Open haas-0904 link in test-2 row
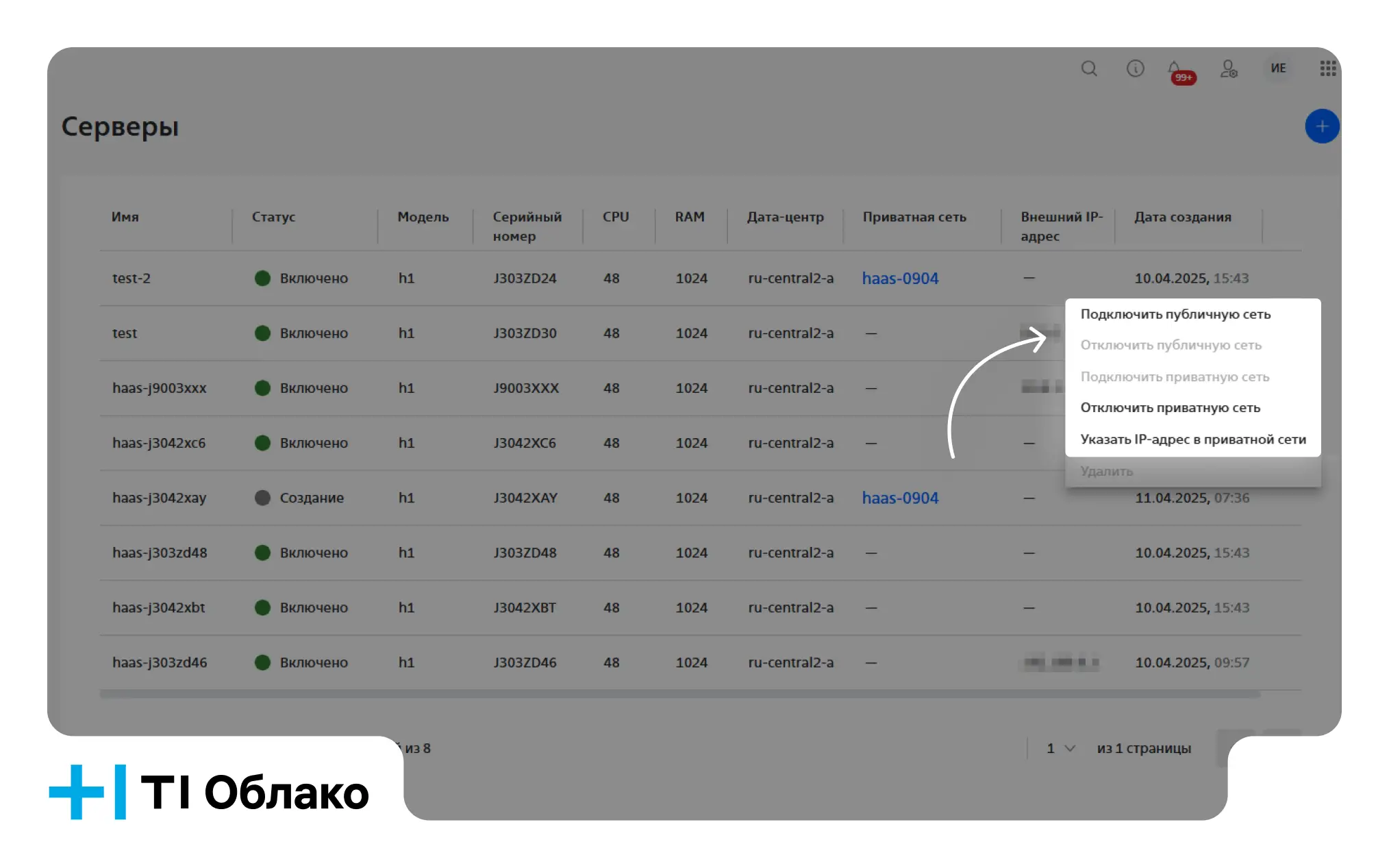The width and height of the screenshot is (1389, 868). pyautogui.click(x=900, y=279)
